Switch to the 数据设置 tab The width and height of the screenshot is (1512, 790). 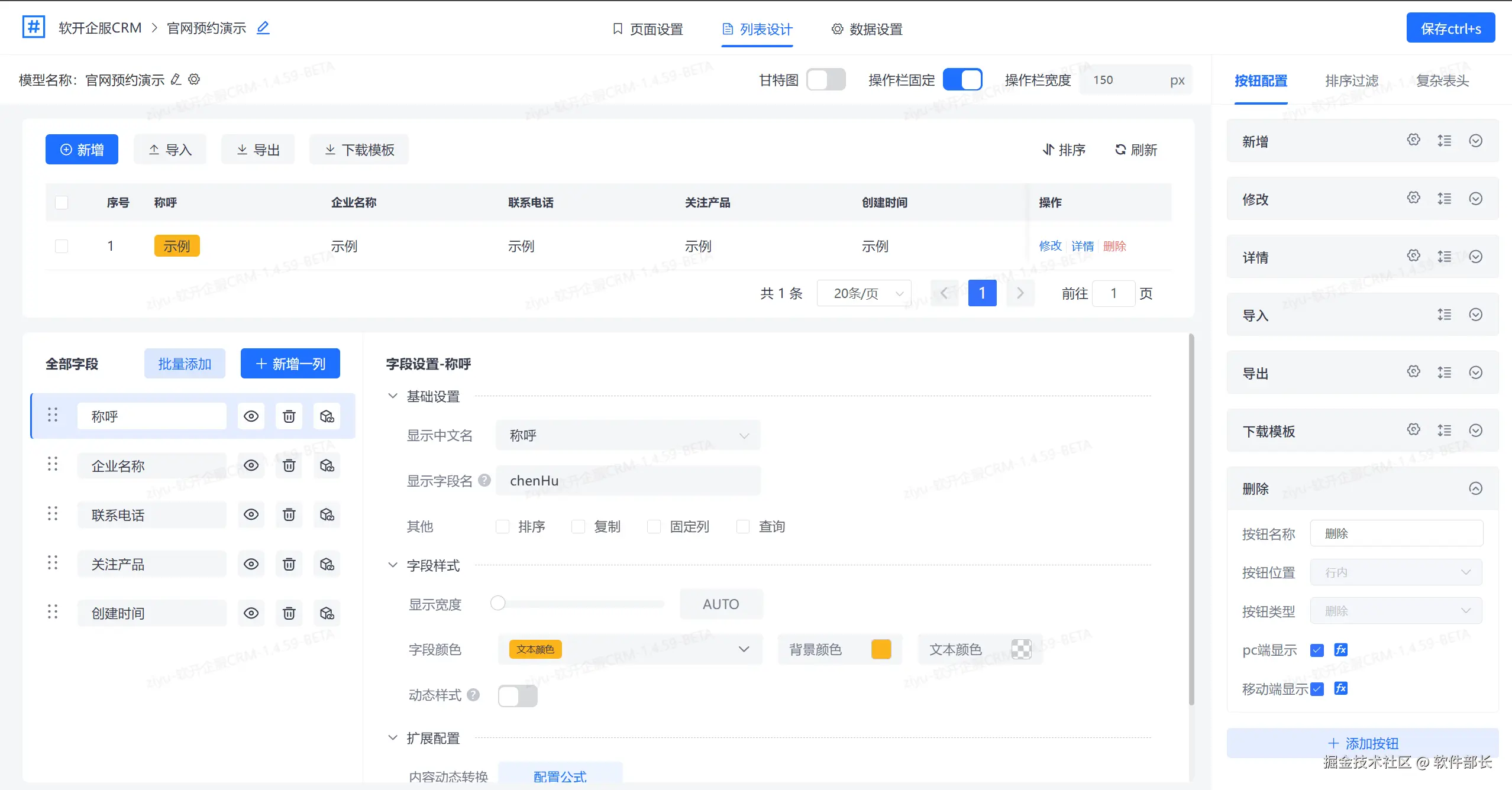[x=867, y=29]
